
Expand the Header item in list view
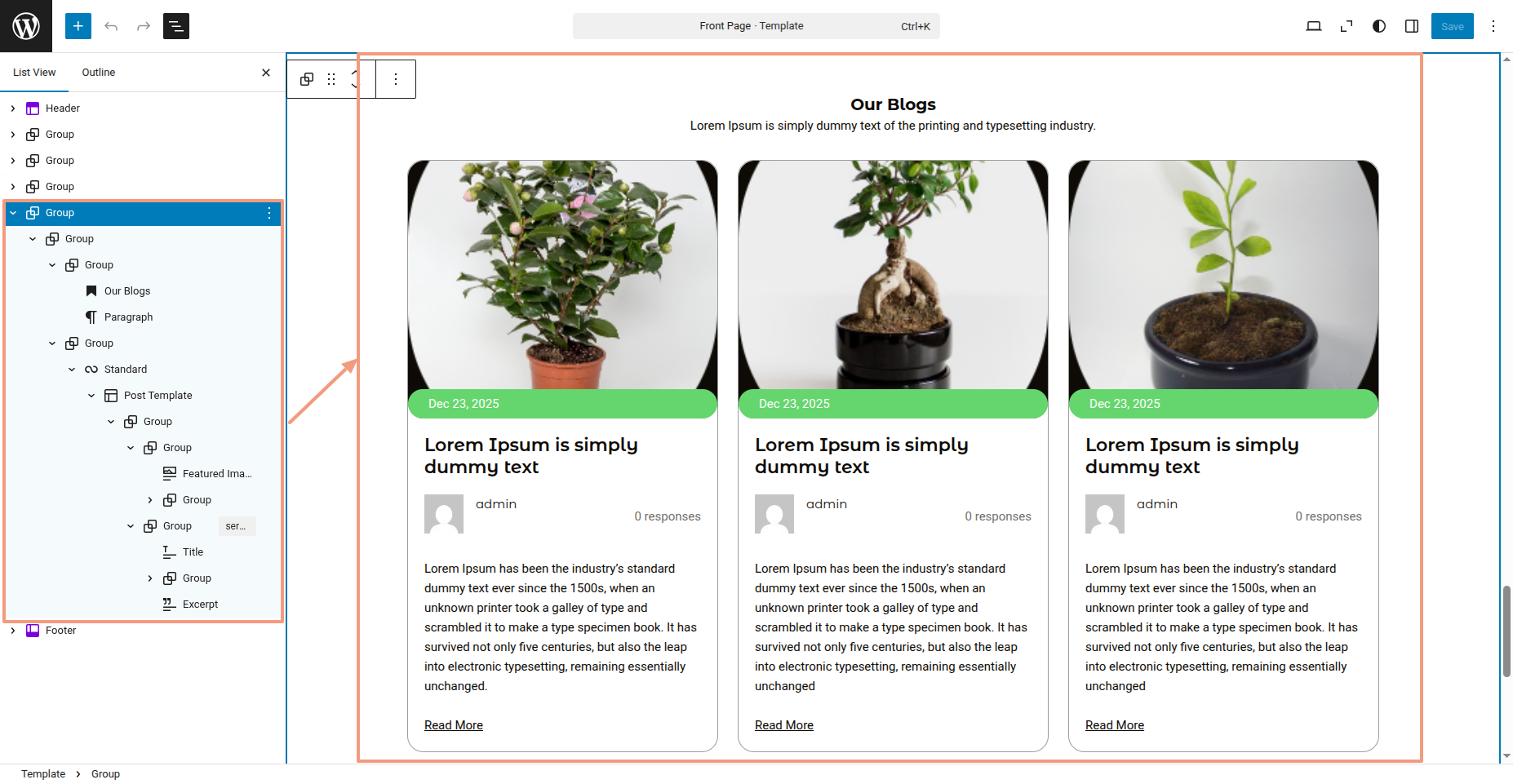(13, 109)
